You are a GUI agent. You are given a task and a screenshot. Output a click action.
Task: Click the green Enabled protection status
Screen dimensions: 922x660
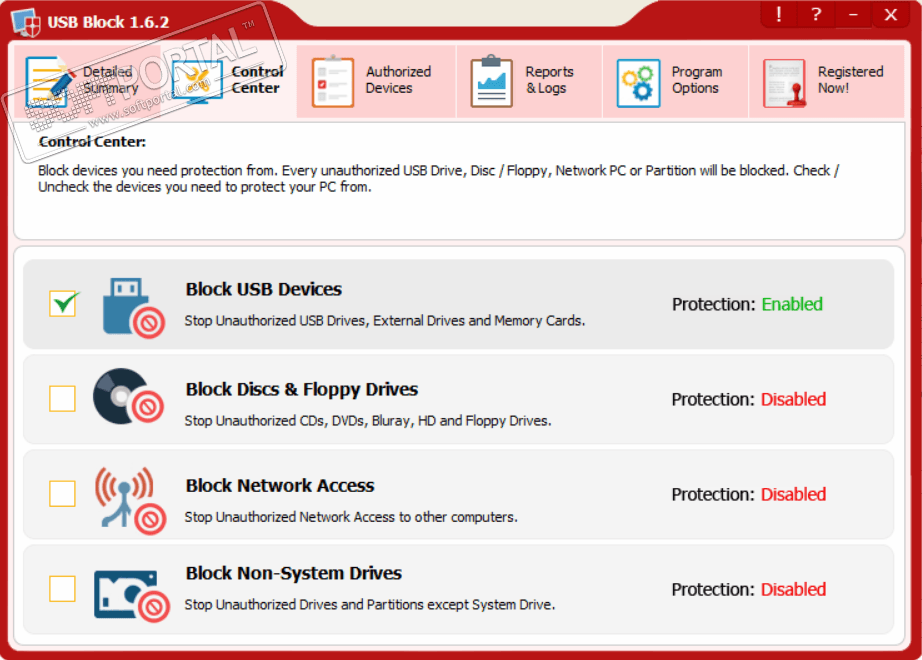click(x=792, y=304)
